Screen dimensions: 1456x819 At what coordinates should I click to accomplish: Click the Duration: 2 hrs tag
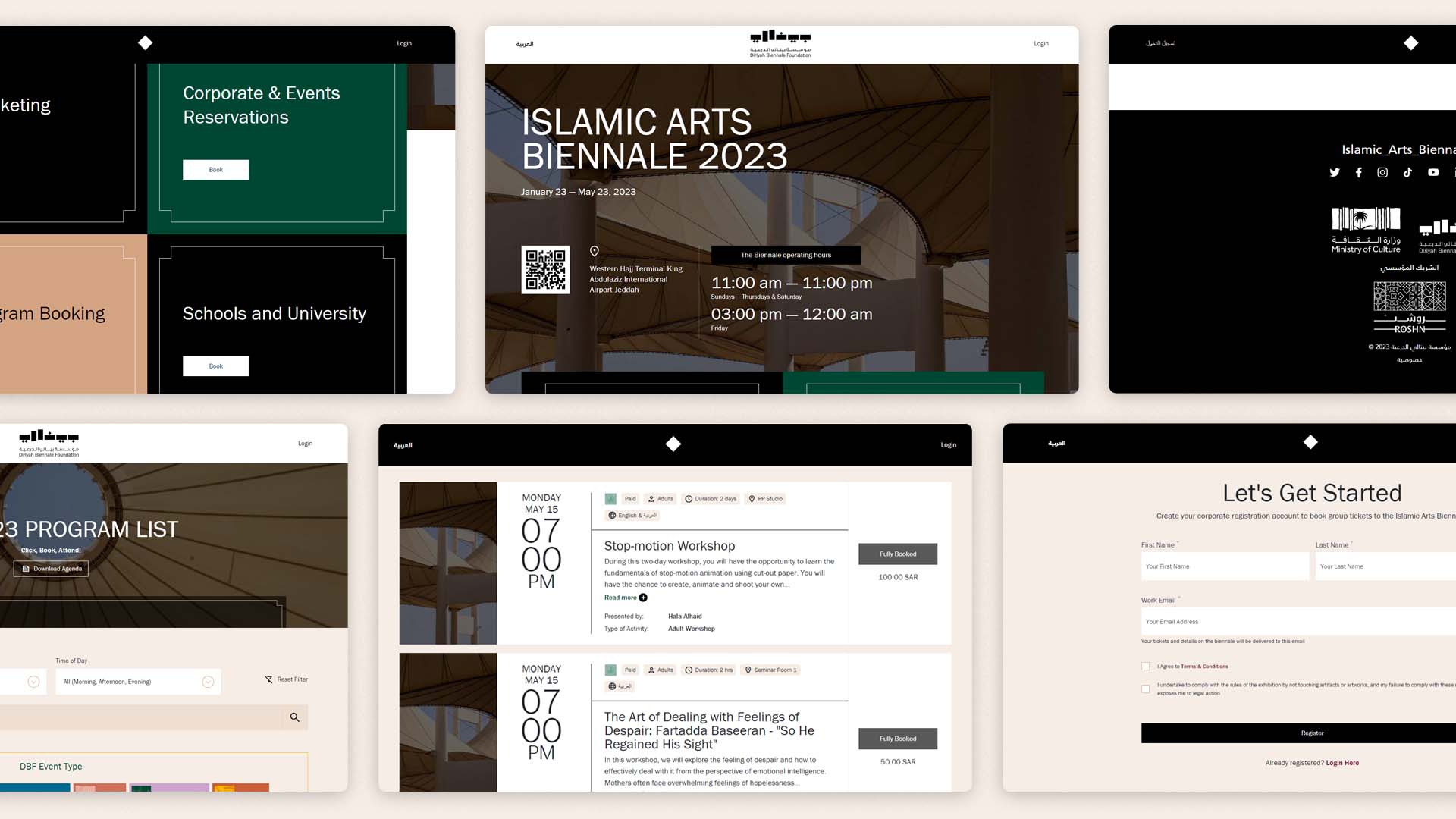[710, 670]
